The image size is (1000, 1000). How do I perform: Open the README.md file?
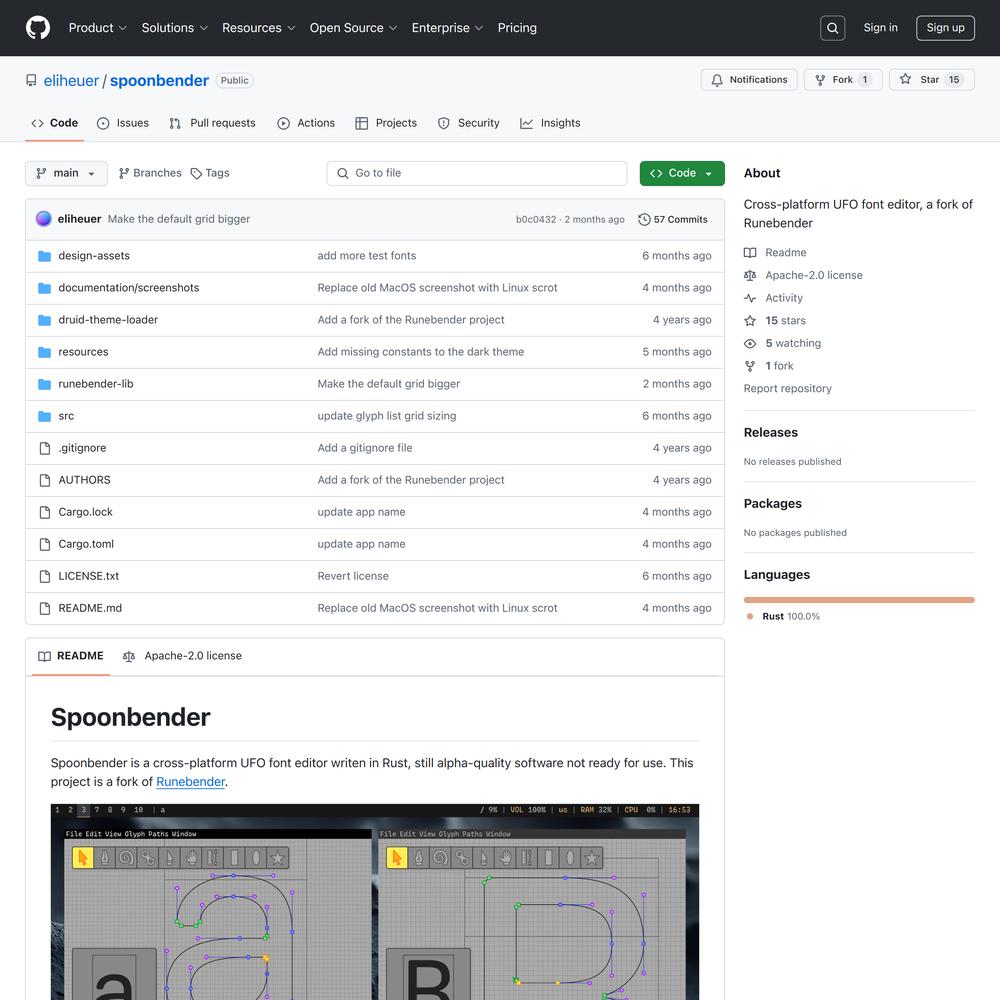click(x=90, y=608)
